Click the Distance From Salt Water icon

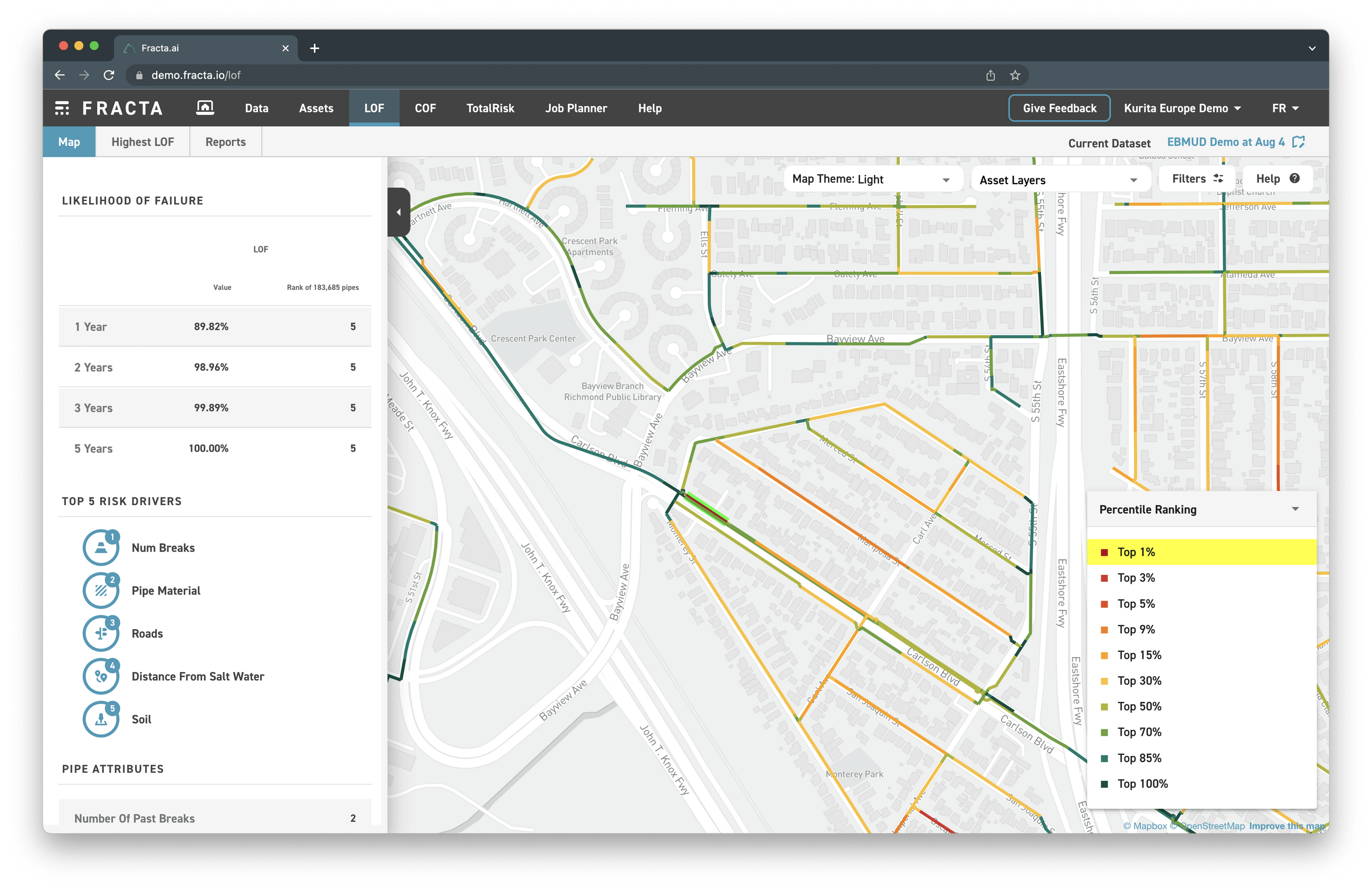[101, 676]
